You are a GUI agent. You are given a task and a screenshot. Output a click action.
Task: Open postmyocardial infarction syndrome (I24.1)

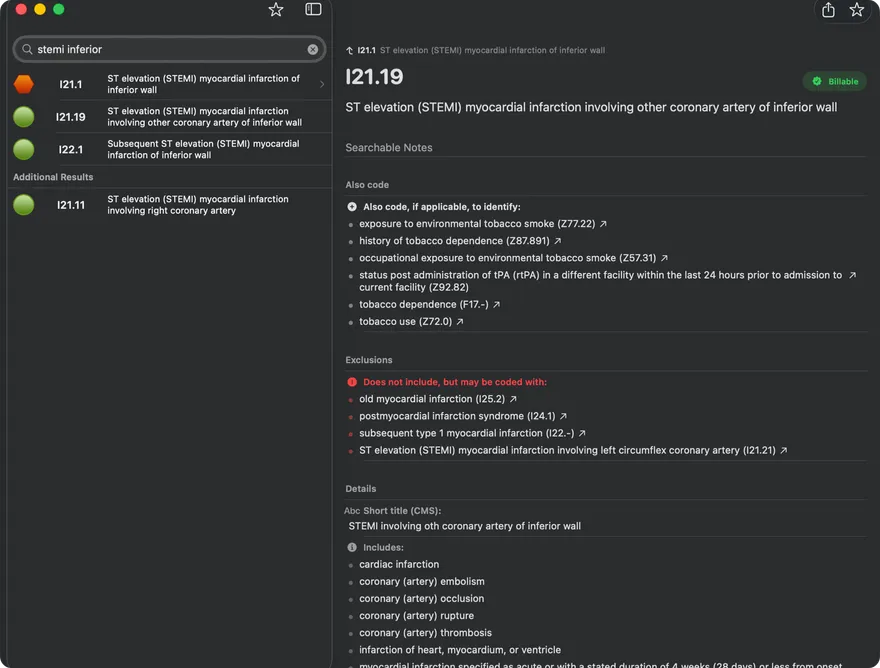pos(457,416)
